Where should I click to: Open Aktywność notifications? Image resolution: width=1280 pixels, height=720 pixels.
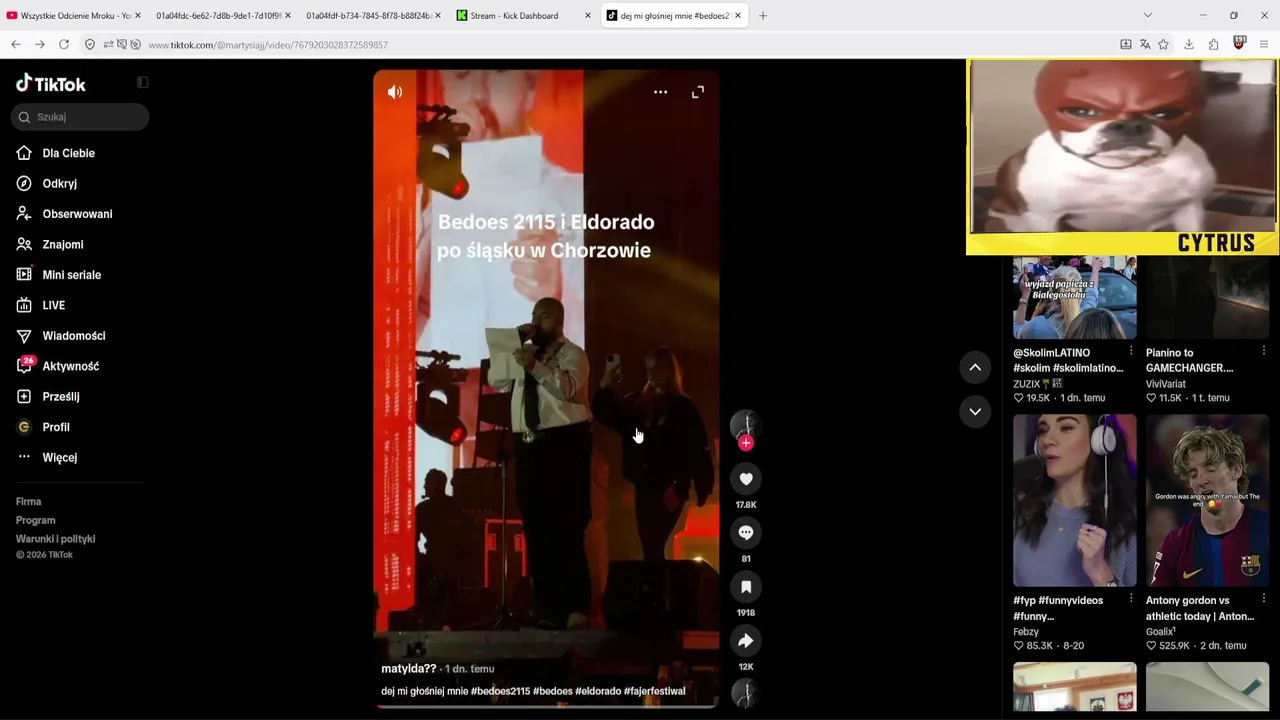tap(70, 367)
